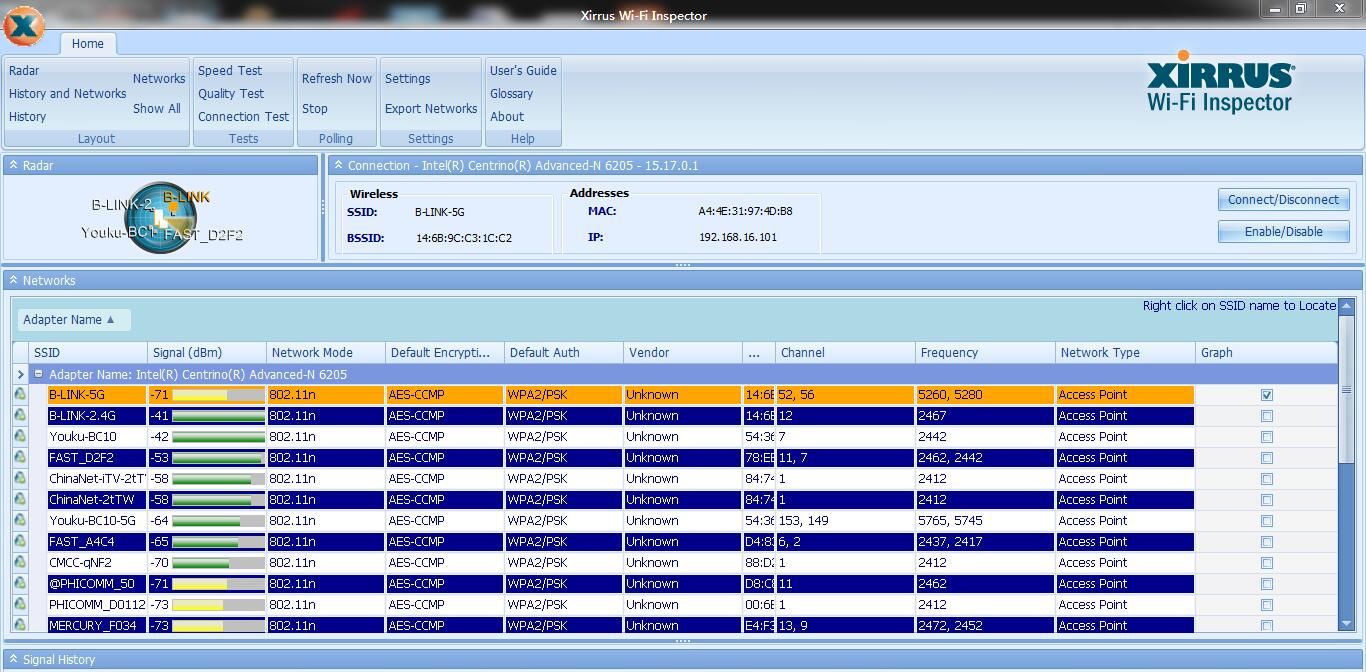The width and height of the screenshot is (1366, 672).
Task: Sort networks by SSID column header
Action: pos(88,353)
